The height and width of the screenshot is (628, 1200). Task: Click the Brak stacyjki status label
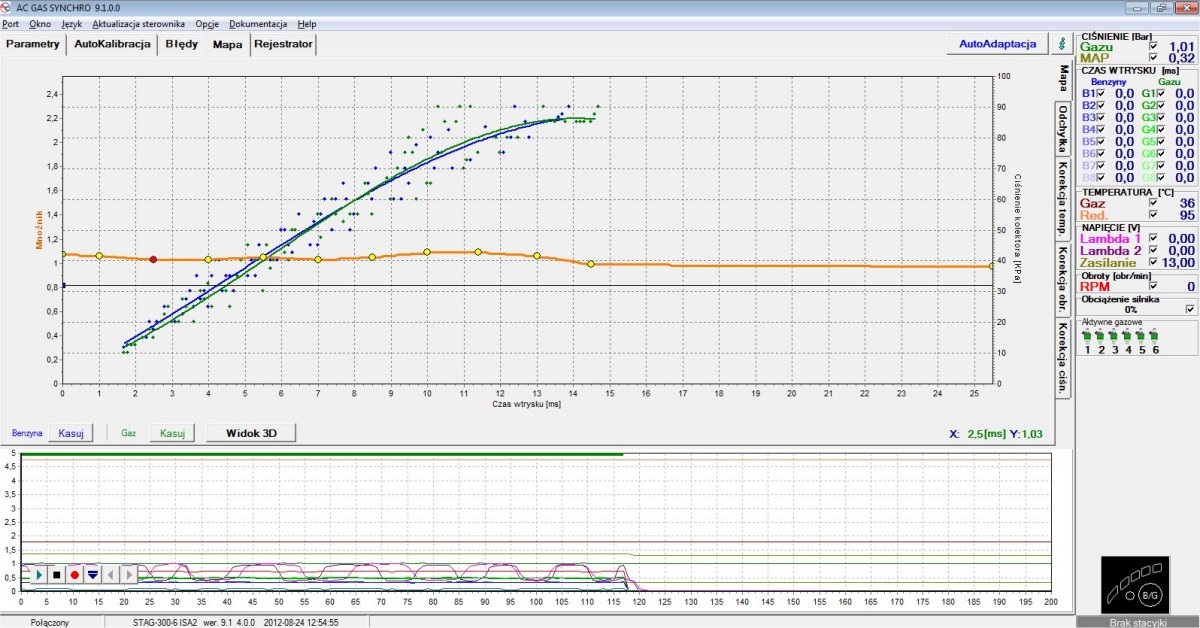(1138, 622)
